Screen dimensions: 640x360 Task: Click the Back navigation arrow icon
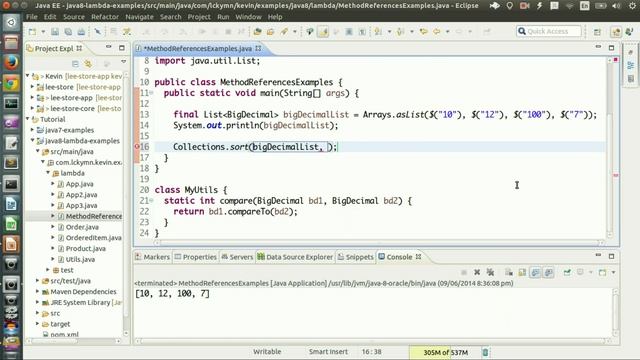click(x=437, y=31)
